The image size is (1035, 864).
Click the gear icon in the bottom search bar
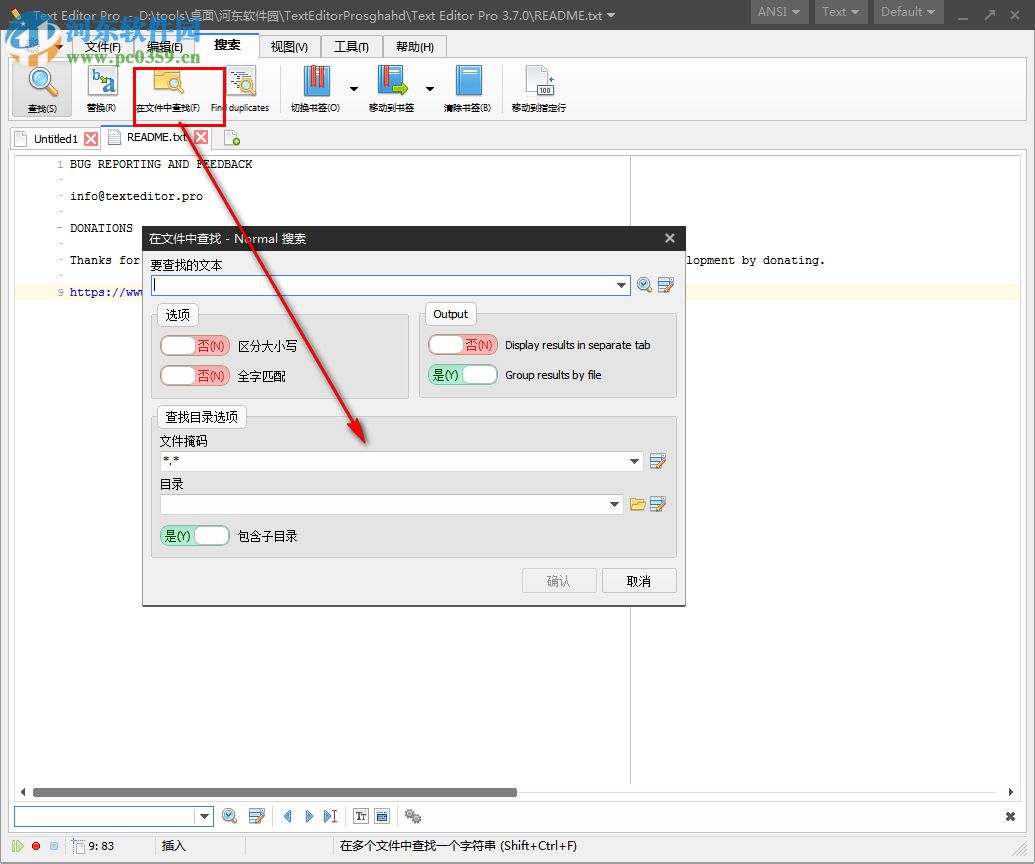[413, 816]
